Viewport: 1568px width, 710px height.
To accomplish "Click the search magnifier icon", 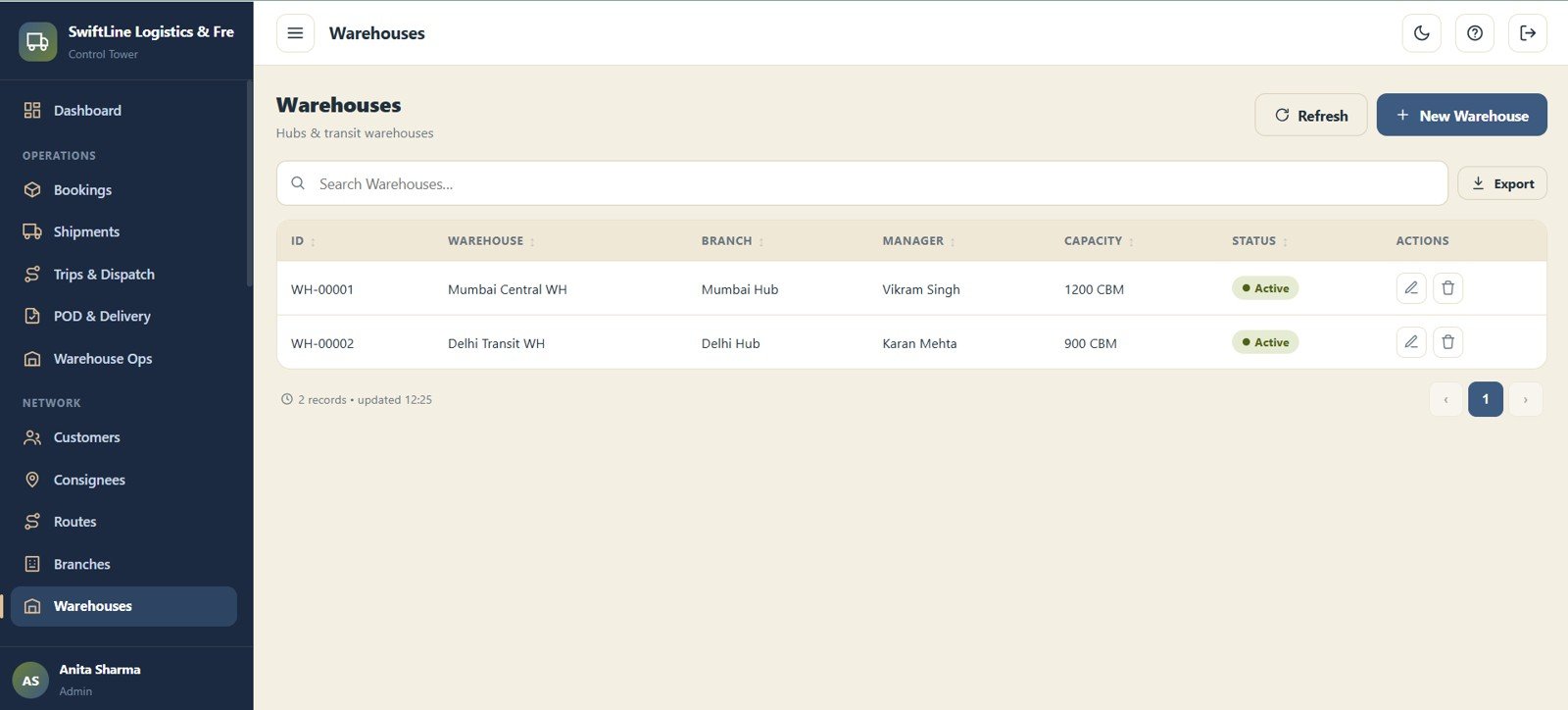I will [x=298, y=183].
